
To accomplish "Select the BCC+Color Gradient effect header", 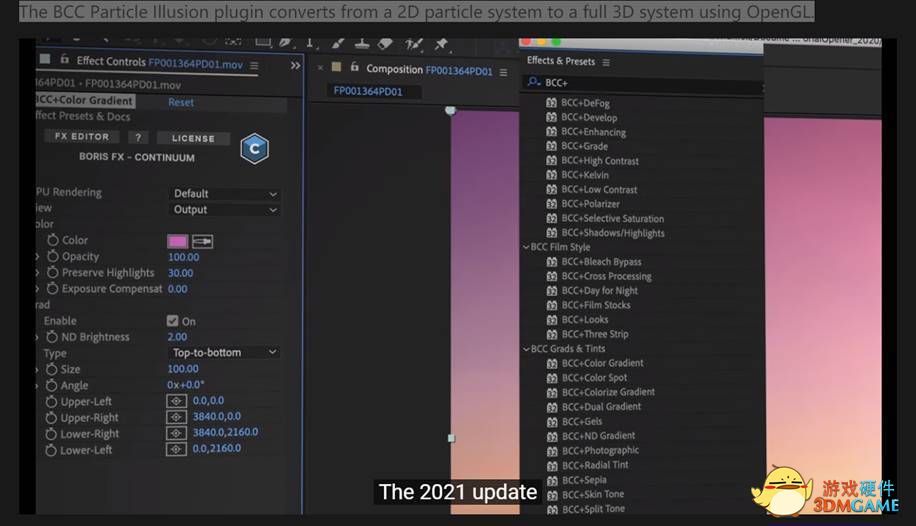I will click(x=85, y=101).
